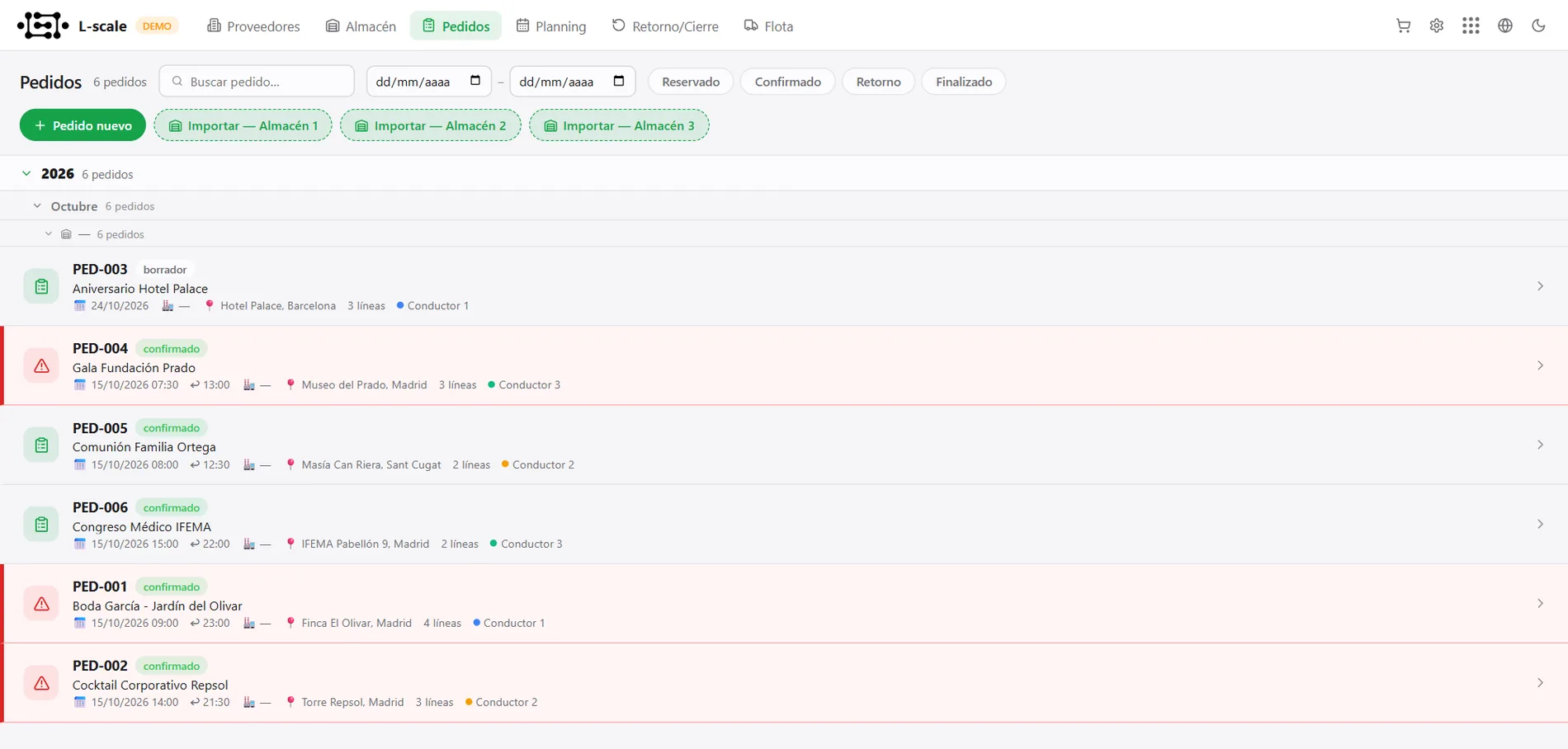This screenshot has height=749, width=1568.
Task: Click the PED-006 green clipboard icon
Action: [x=41, y=524]
